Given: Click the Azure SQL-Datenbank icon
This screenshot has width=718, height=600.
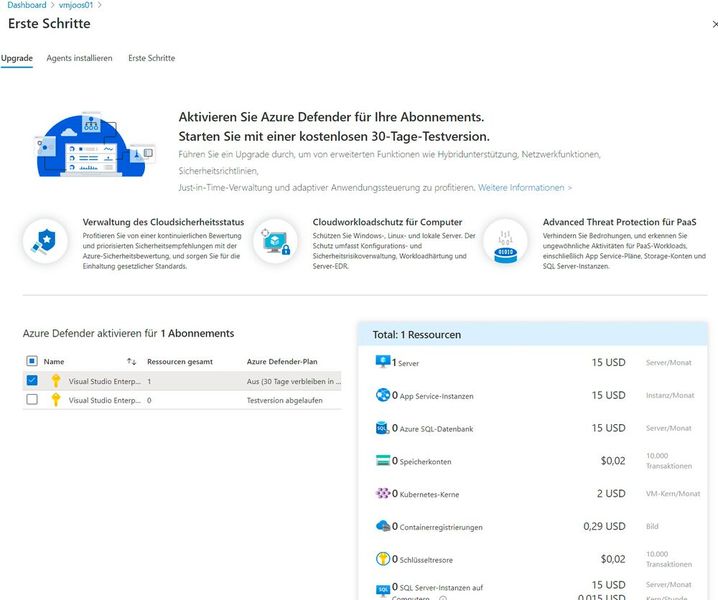Looking at the screenshot, I should (x=382, y=428).
